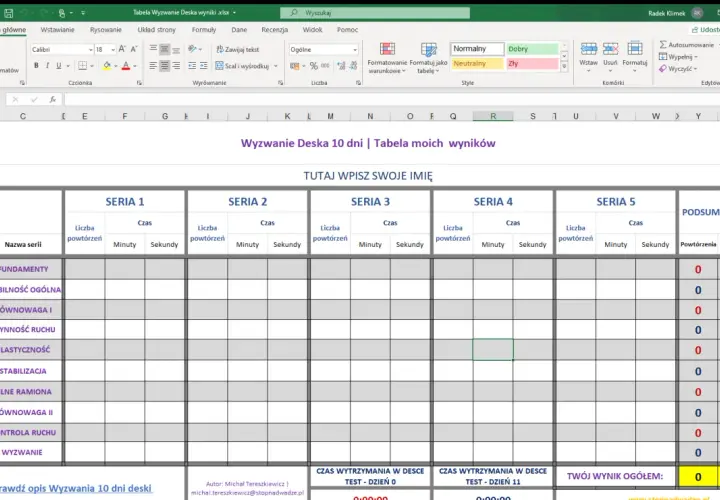Click Align left icon
This screenshot has height=500, width=720.
153,66
